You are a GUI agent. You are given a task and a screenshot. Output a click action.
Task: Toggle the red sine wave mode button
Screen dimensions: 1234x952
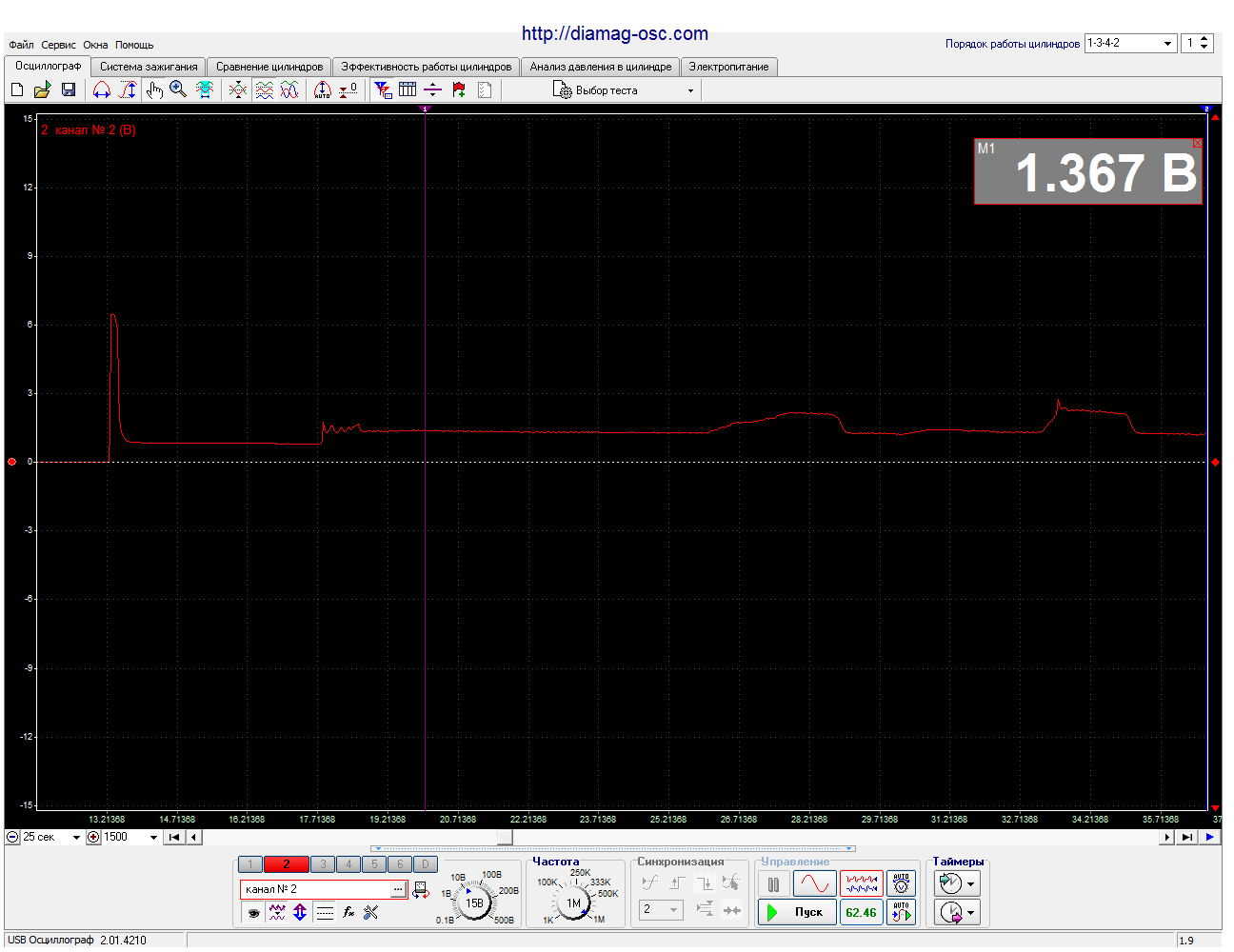815,884
